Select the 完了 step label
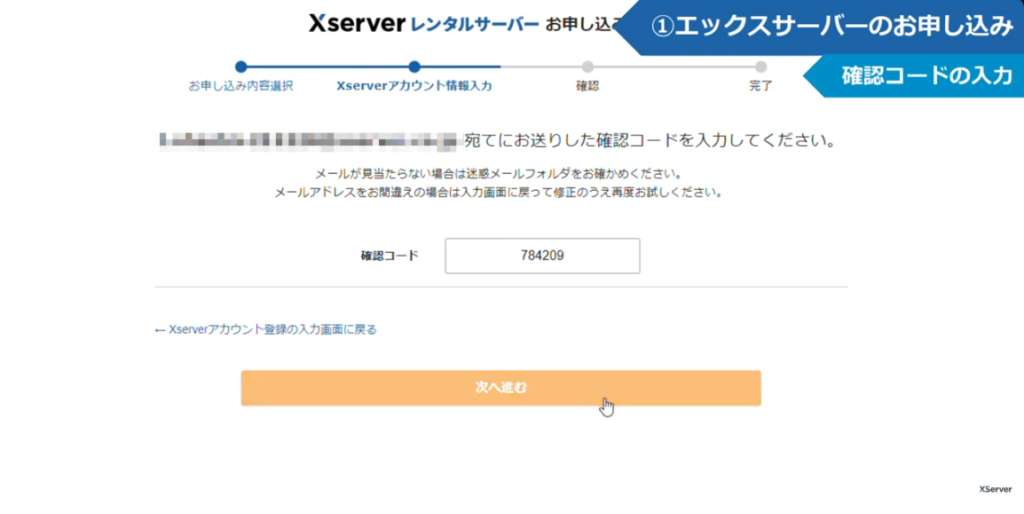Image resolution: width=1024 pixels, height=514 pixels. 761,86
